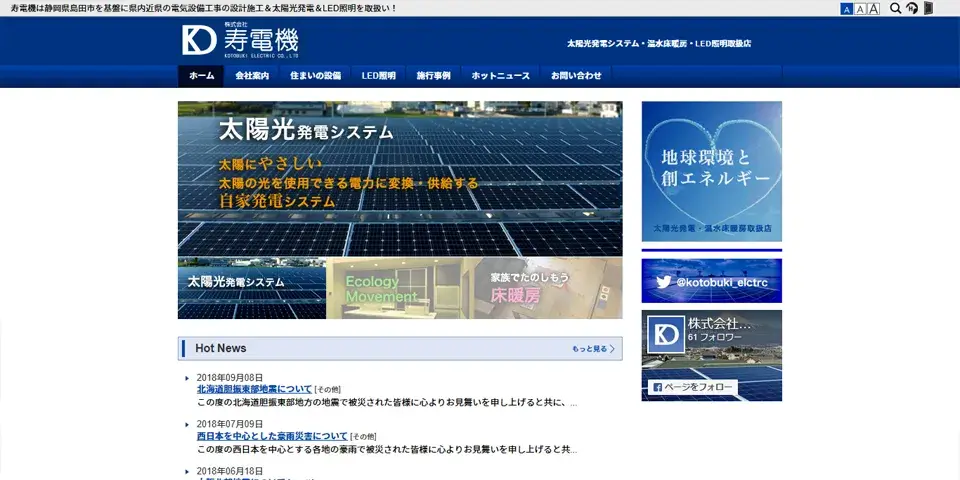The width and height of the screenshot is (960, 480).
Task: Open the お問い合わせ menu item
Action: click(x=576, y=76)
